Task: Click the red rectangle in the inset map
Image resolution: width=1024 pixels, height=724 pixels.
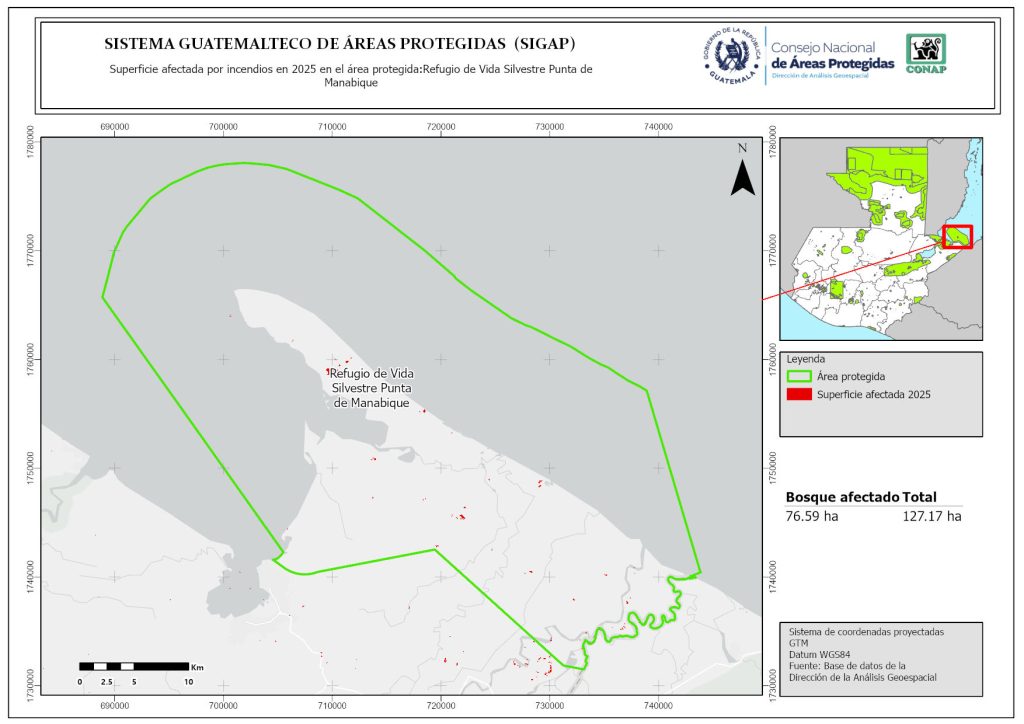Action: (x=957, y=237)
